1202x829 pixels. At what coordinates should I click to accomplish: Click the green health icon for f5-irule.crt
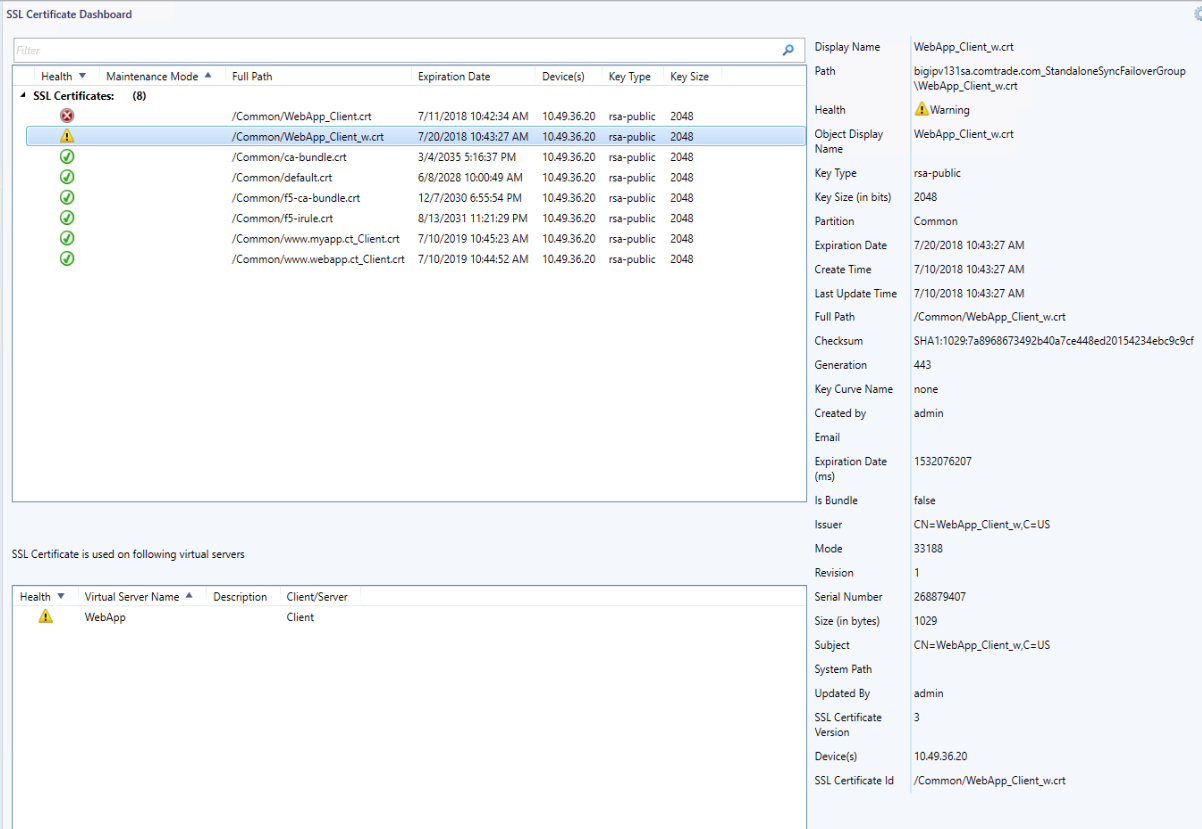pos(66,218)
